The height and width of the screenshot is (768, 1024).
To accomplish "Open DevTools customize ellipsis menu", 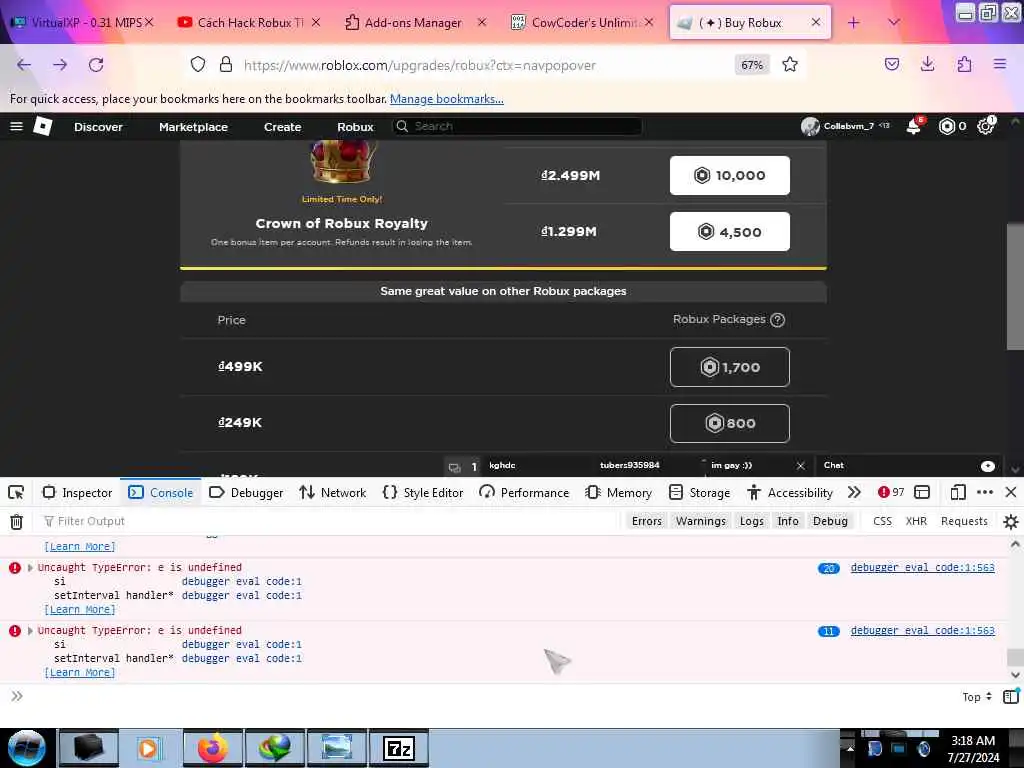I will tap(985, 492).
